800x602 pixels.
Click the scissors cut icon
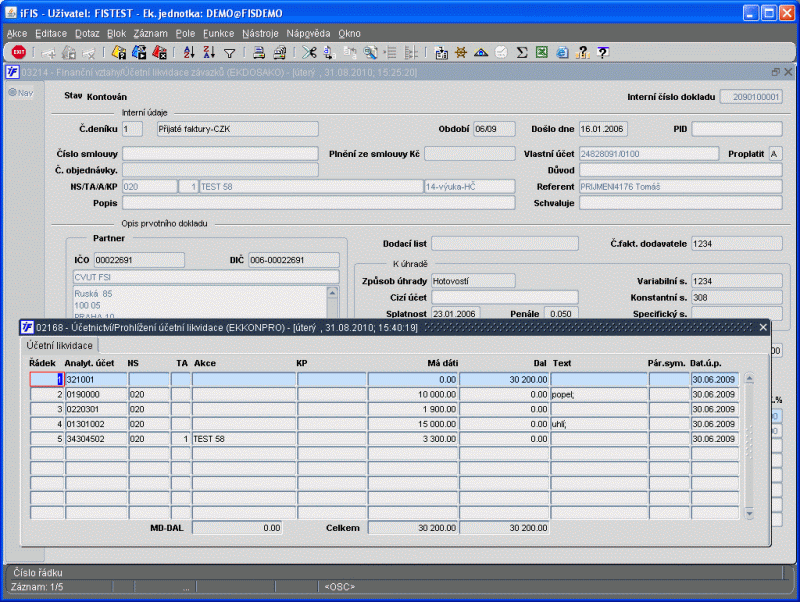point(310,52)
